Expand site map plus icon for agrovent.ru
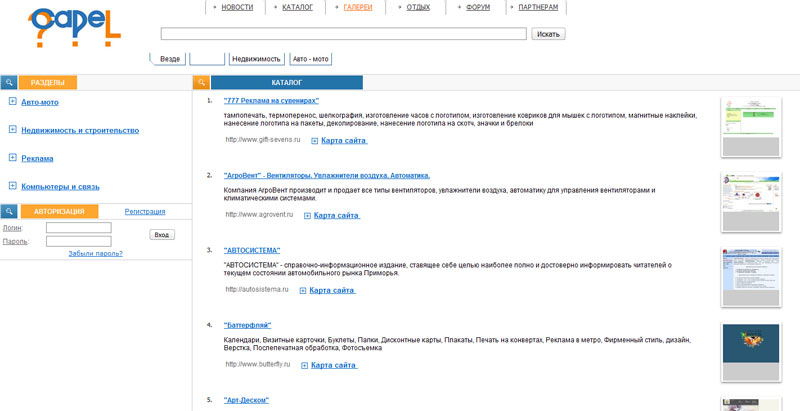This screenshot has width=800, height=411. [x=308, y=216]
